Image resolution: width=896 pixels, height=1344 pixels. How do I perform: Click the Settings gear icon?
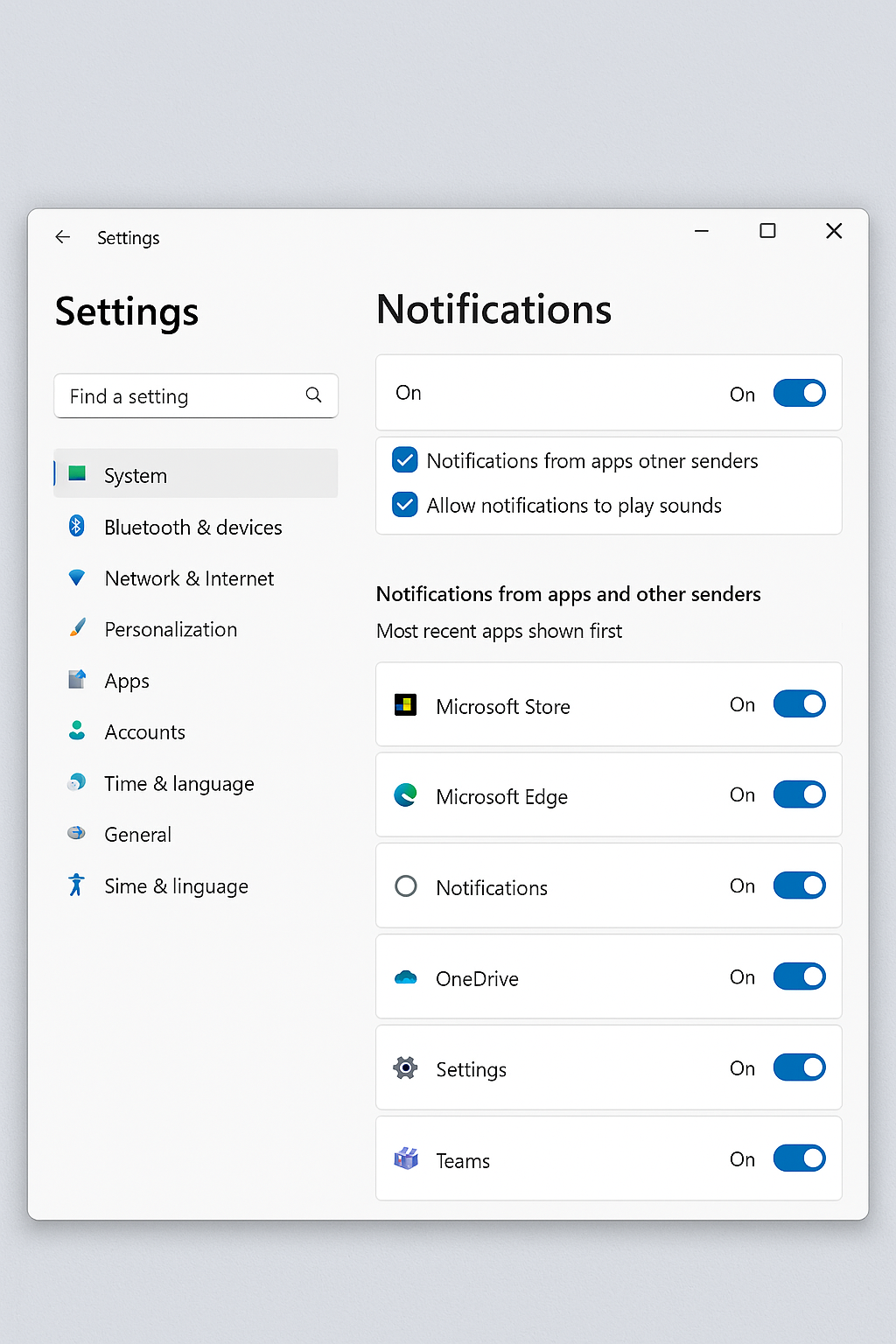(405, 1067)
